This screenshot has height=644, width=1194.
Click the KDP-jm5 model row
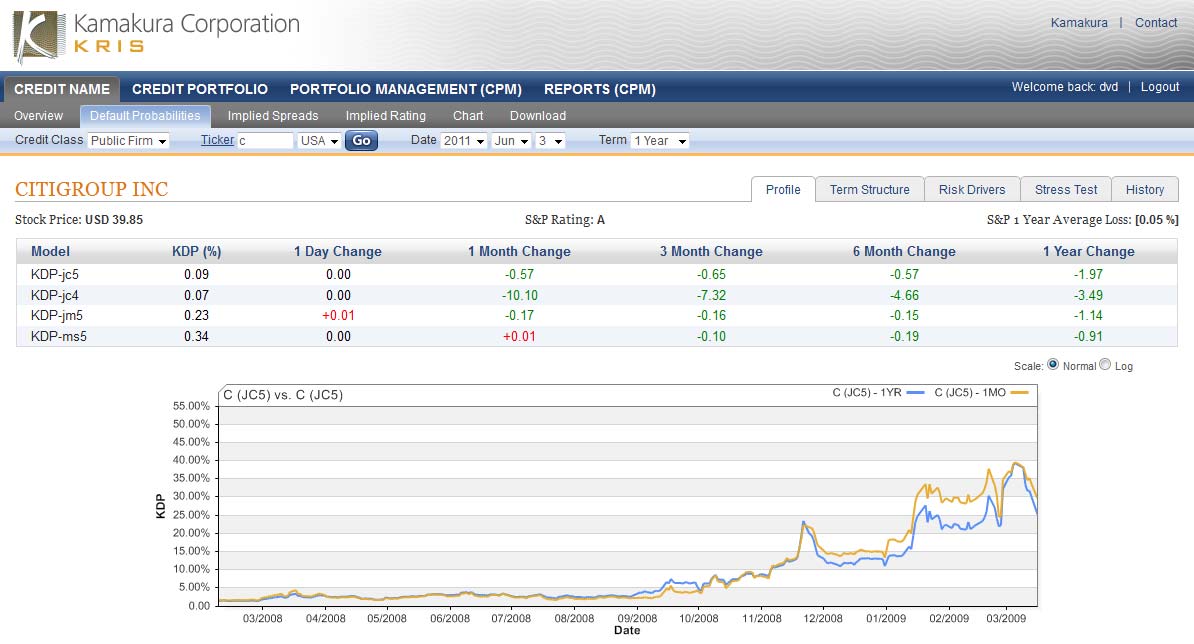pyautogui.click(x=597, y=315)
